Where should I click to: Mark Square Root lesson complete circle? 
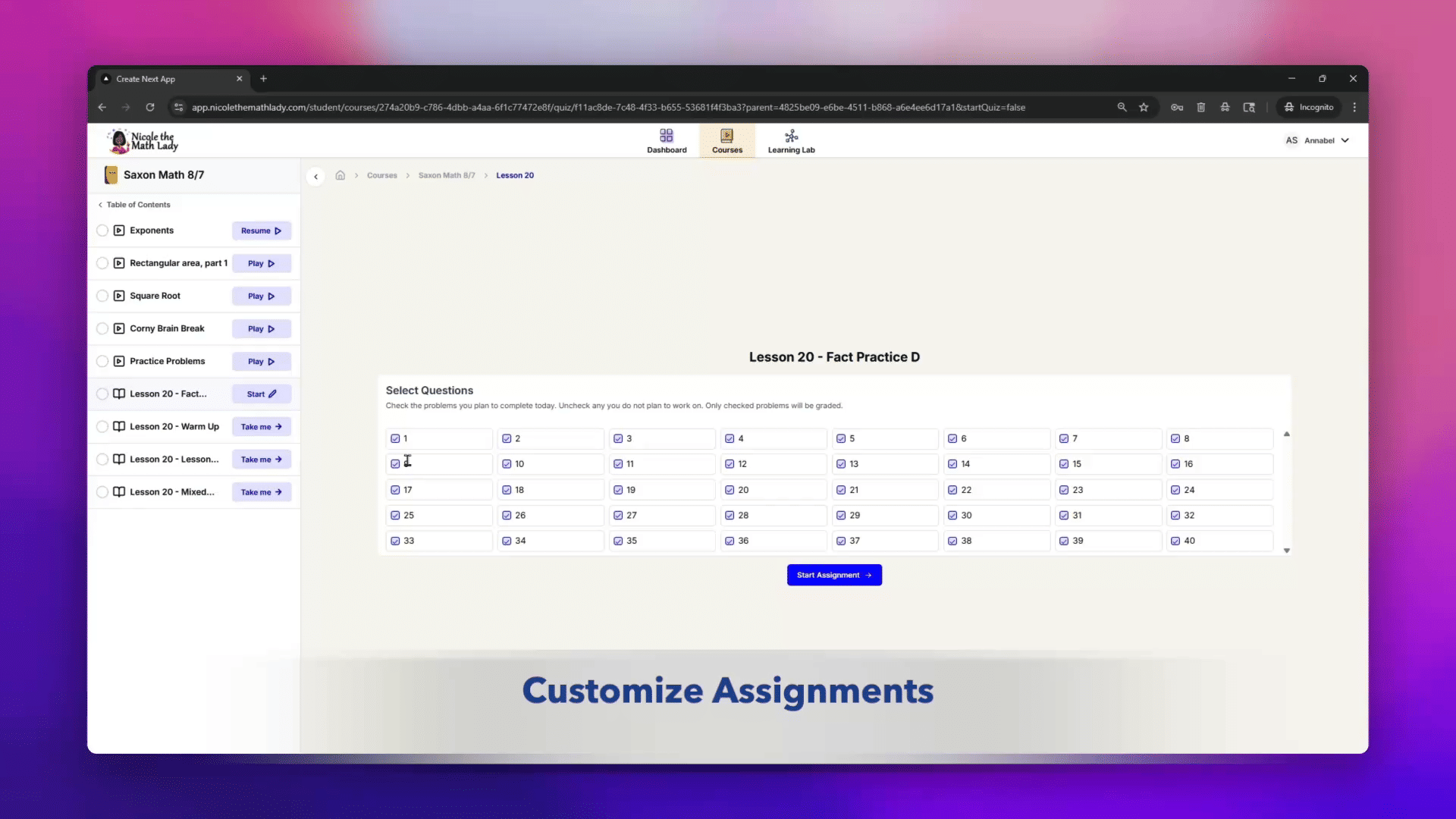click(x=102, y=297)
